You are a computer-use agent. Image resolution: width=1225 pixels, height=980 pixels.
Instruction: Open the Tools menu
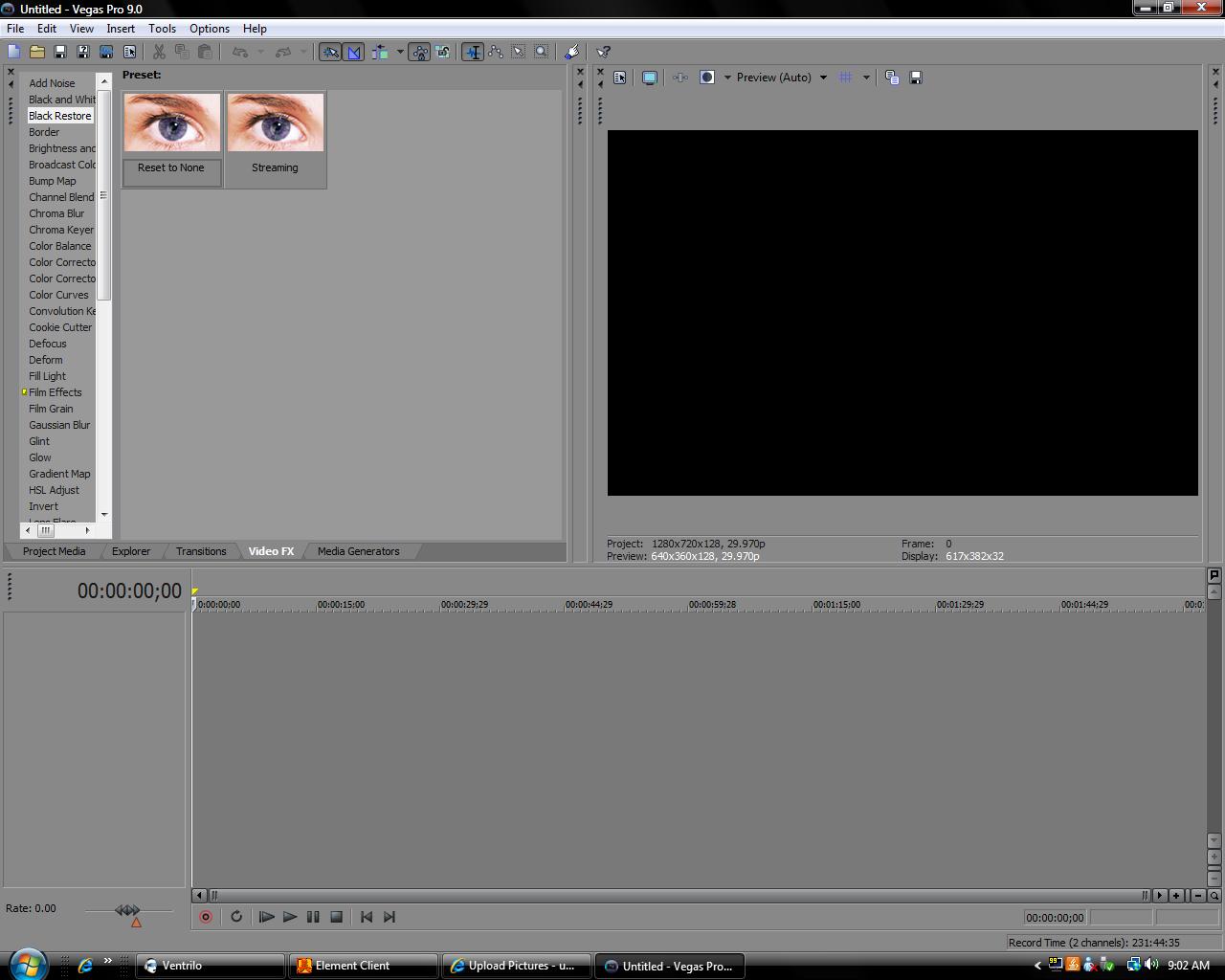point(162,29)
